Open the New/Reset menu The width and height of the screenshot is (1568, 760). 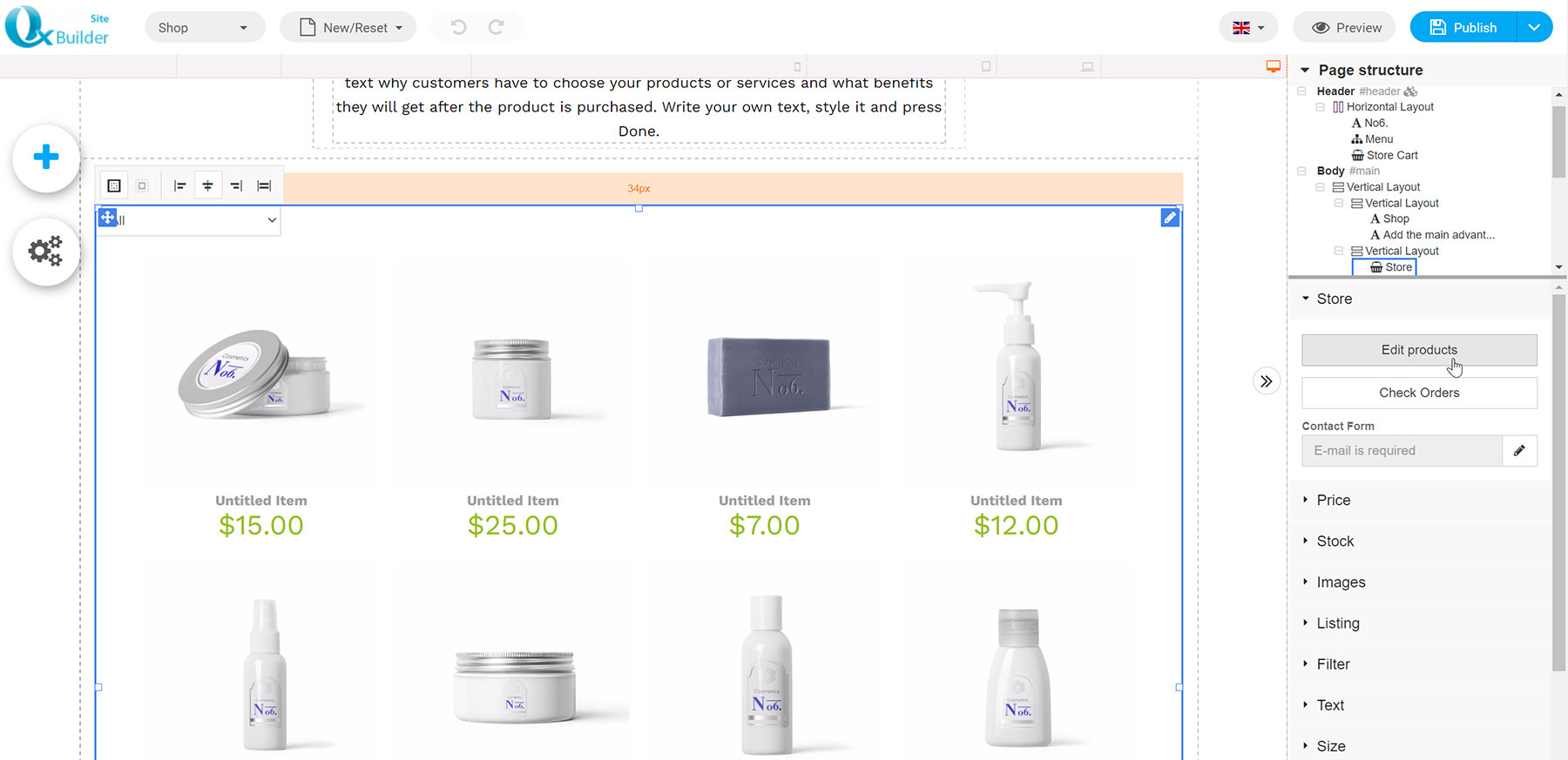348,28
